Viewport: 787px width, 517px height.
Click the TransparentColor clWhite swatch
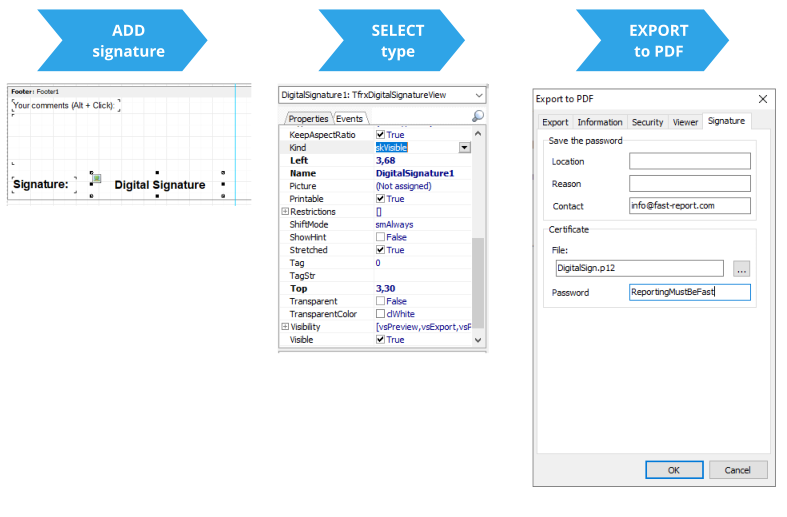click(380, 314)
